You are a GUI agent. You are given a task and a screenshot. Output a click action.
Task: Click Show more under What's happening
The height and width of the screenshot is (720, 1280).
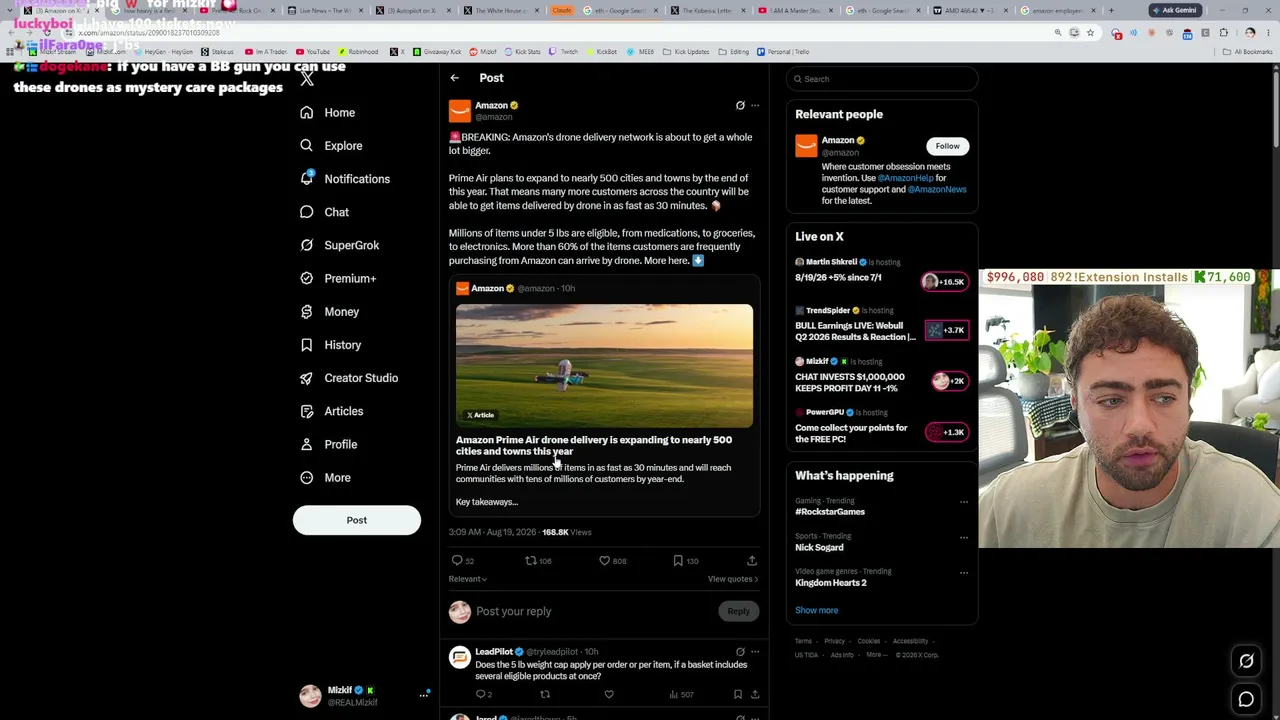817,610
